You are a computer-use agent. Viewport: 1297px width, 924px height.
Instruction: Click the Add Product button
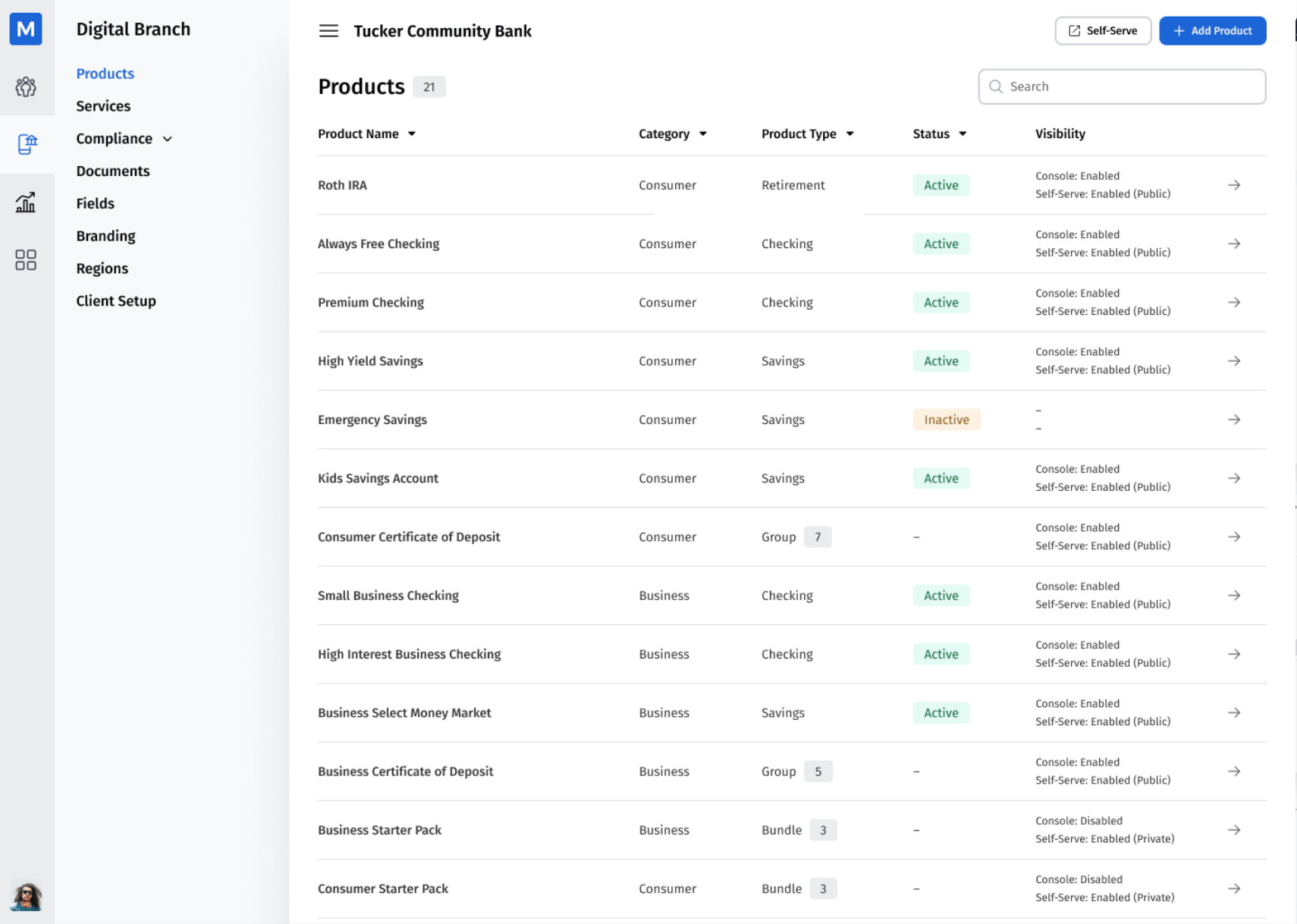1212,31
